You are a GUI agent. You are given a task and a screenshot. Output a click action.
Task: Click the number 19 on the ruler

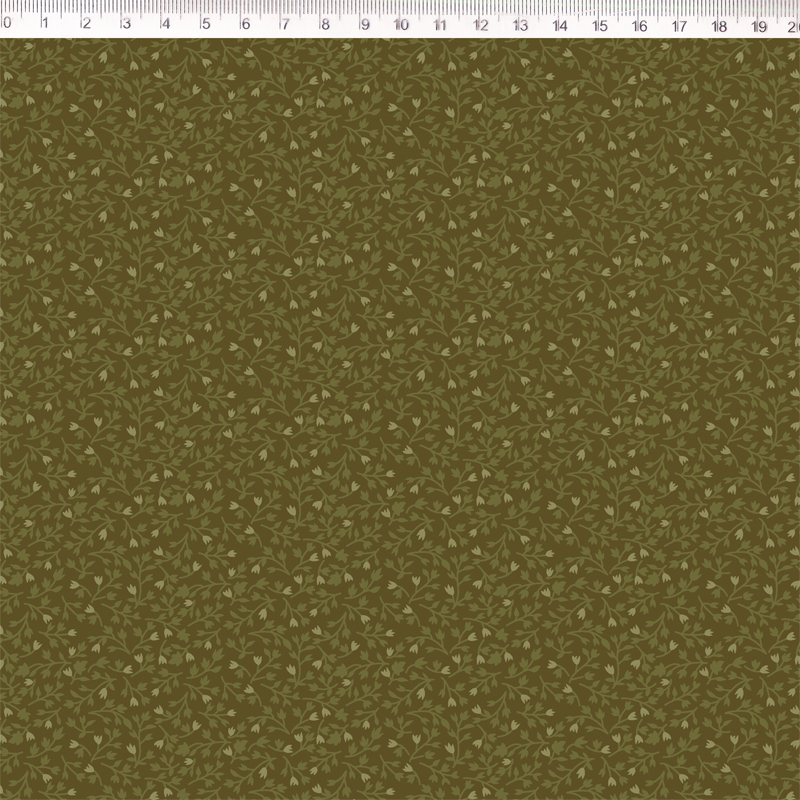759,21
